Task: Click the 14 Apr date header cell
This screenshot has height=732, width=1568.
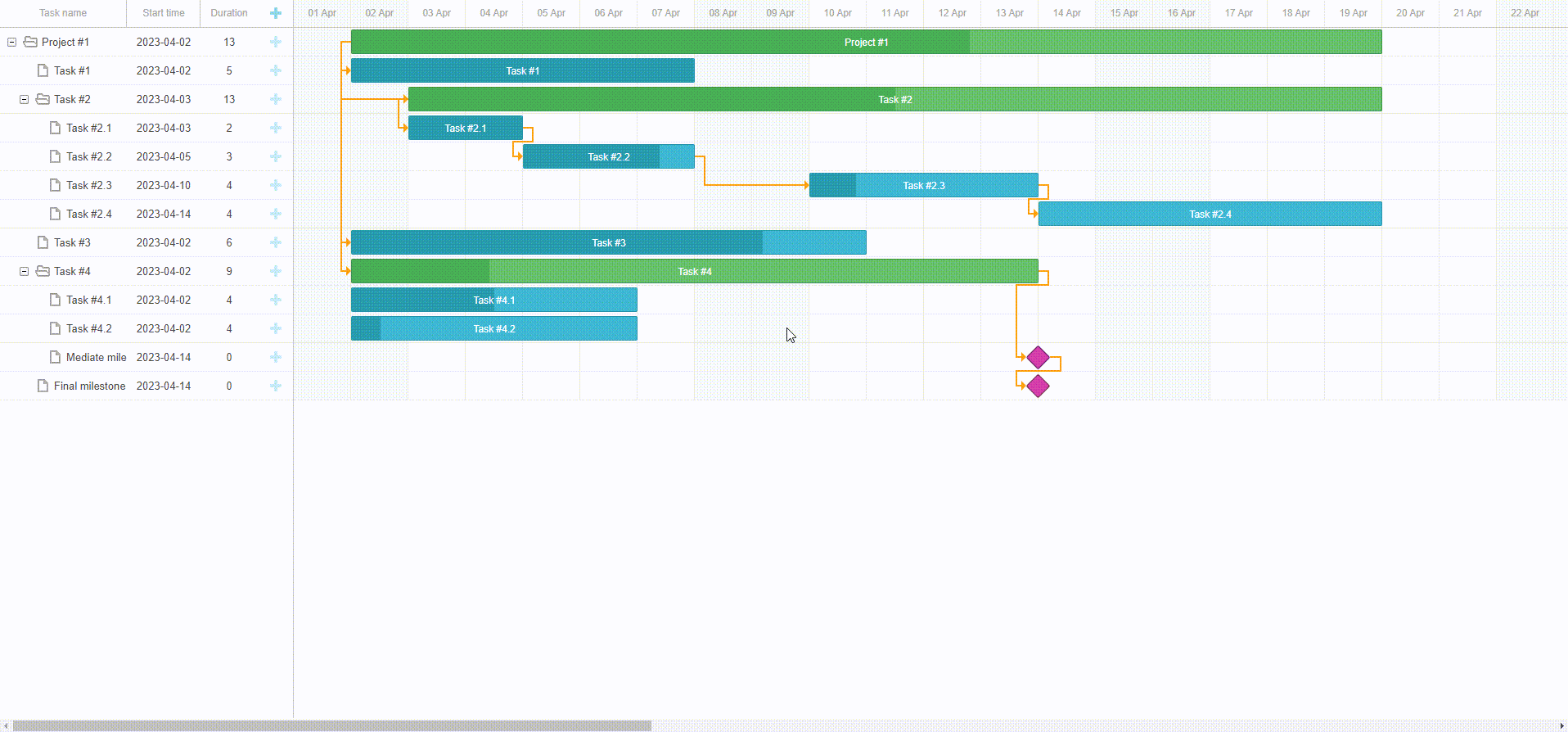Action: pos(1067,13)
